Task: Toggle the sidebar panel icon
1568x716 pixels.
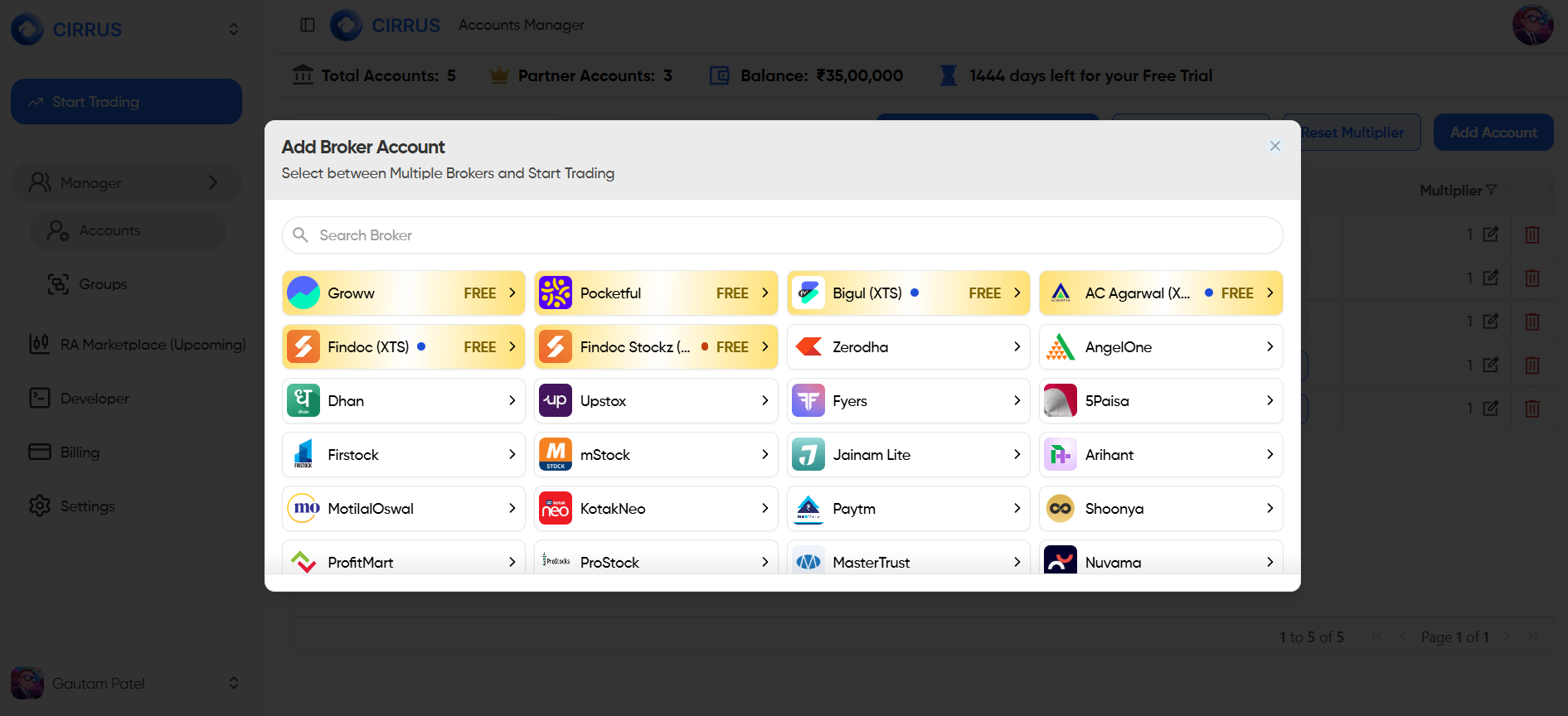Action: pos(308,25)
